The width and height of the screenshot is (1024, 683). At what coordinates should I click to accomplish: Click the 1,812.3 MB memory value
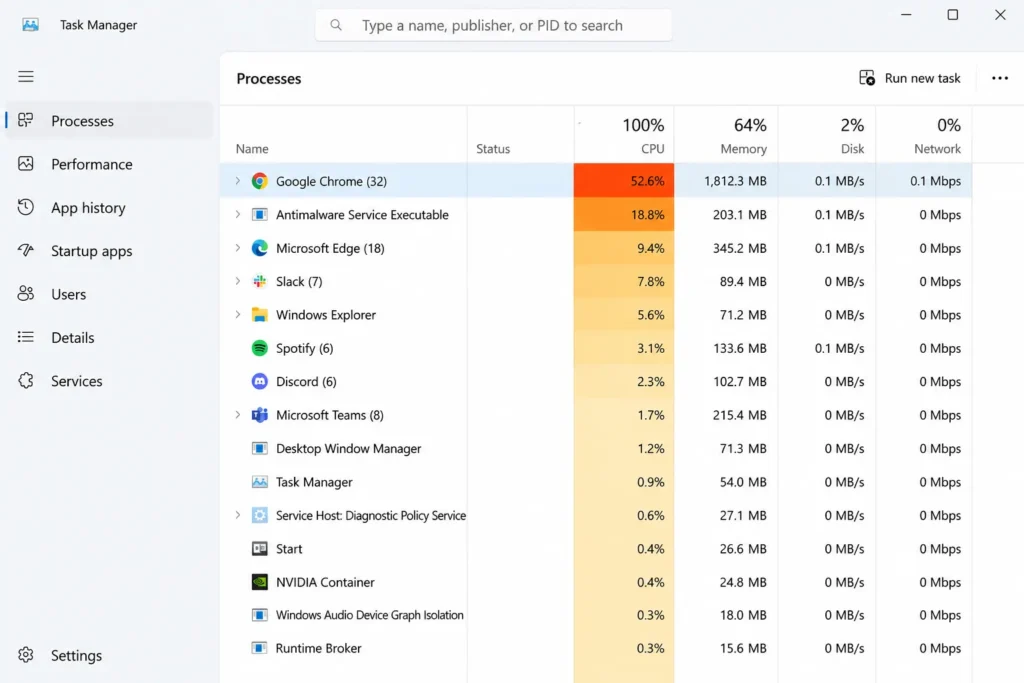coord(735,181)
